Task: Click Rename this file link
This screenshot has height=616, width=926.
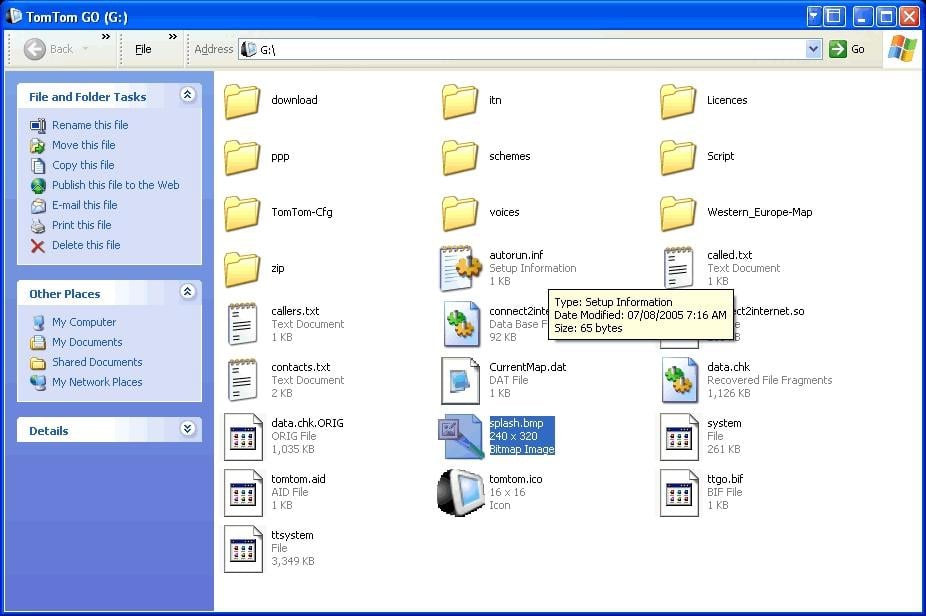Action: pyautogui.click(x=90, y=125)
